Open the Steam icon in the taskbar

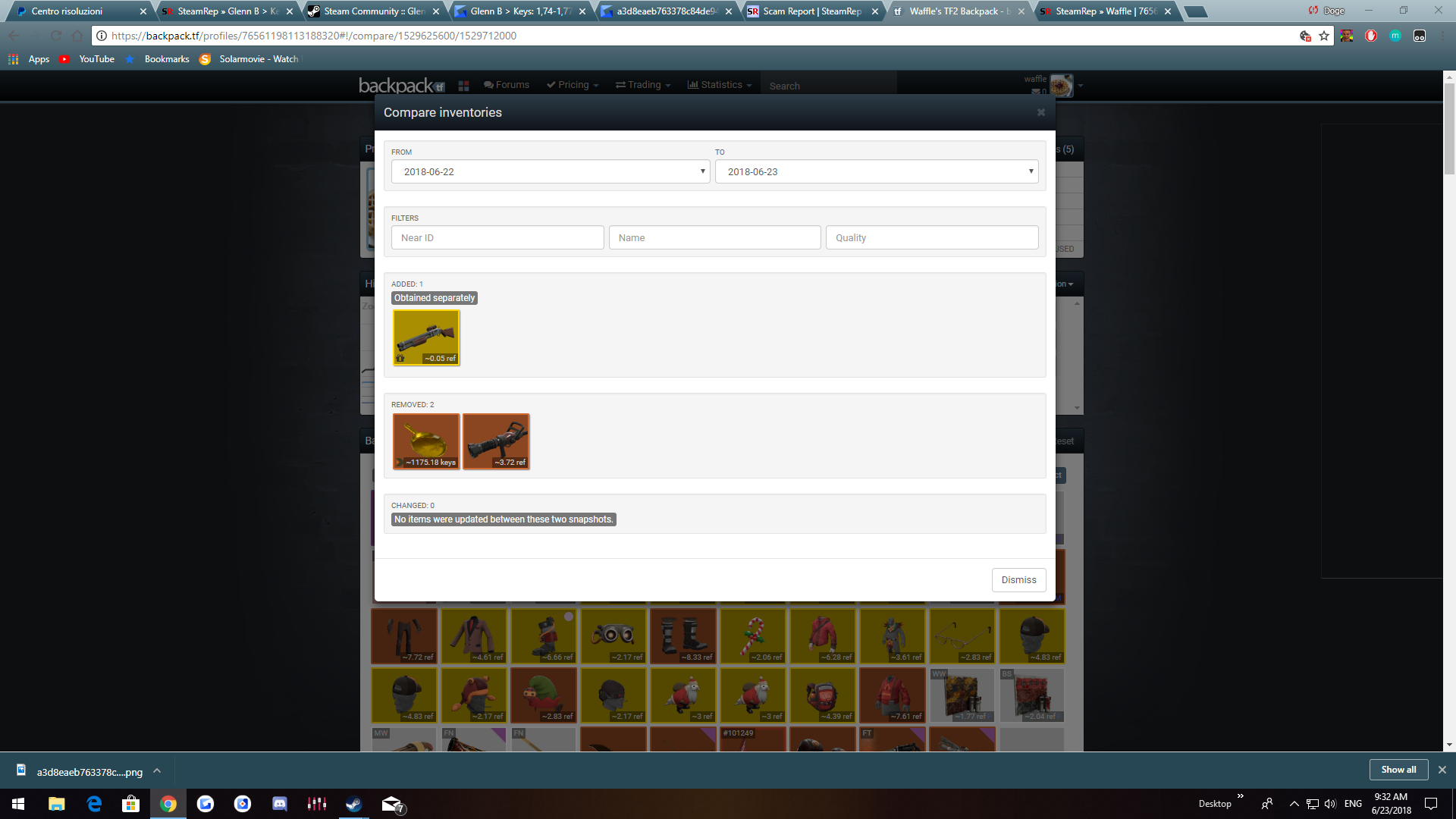tap(353, 804)
